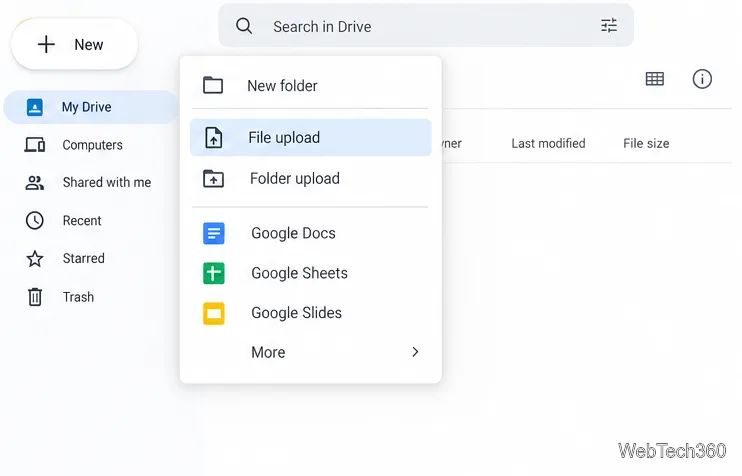Focus the Search in Drive field
This screenshot has height=476, width=742.
[426, 26]
